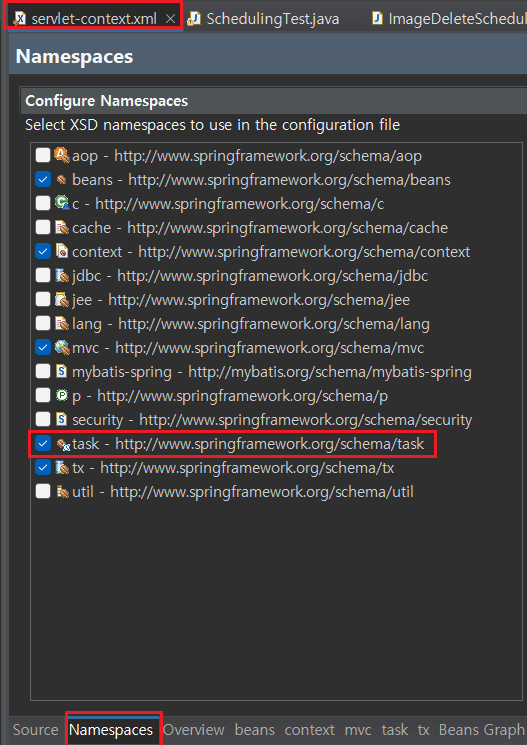Enable the aop namespace checkbox

click(43, 155)
